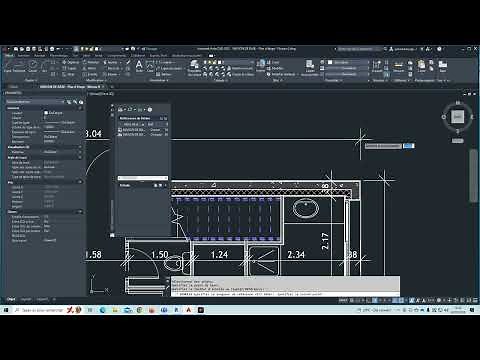Click the attach file icon in references palette

point(121,109)
